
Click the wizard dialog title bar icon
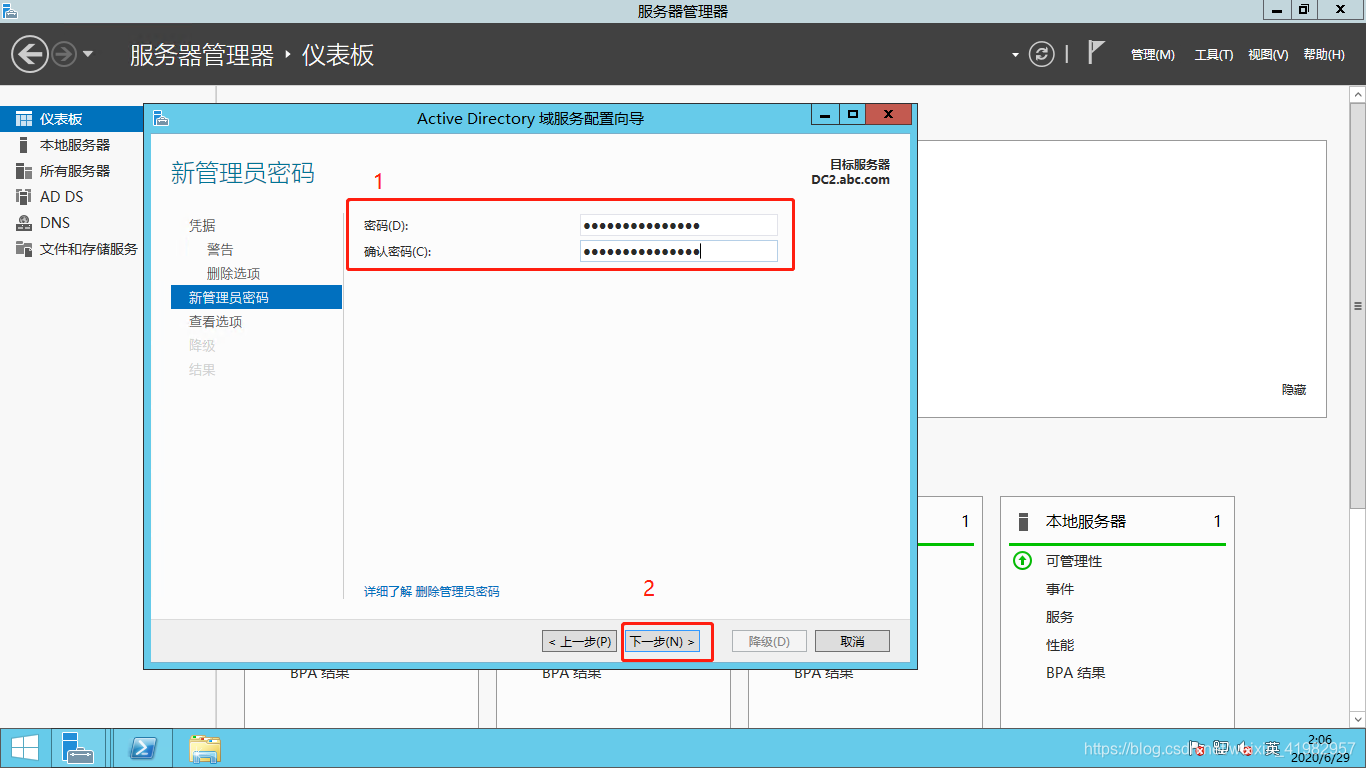click(x=161, y=118)
